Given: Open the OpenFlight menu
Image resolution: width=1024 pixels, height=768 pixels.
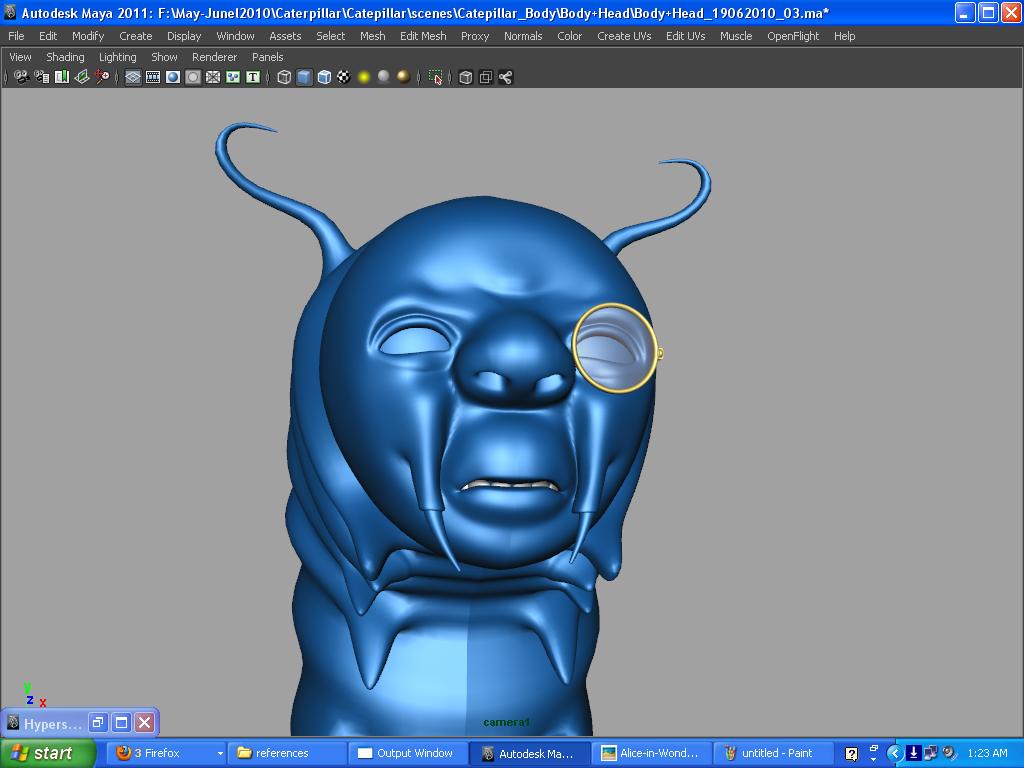Looking at the screenshot, I should point(793,36).
